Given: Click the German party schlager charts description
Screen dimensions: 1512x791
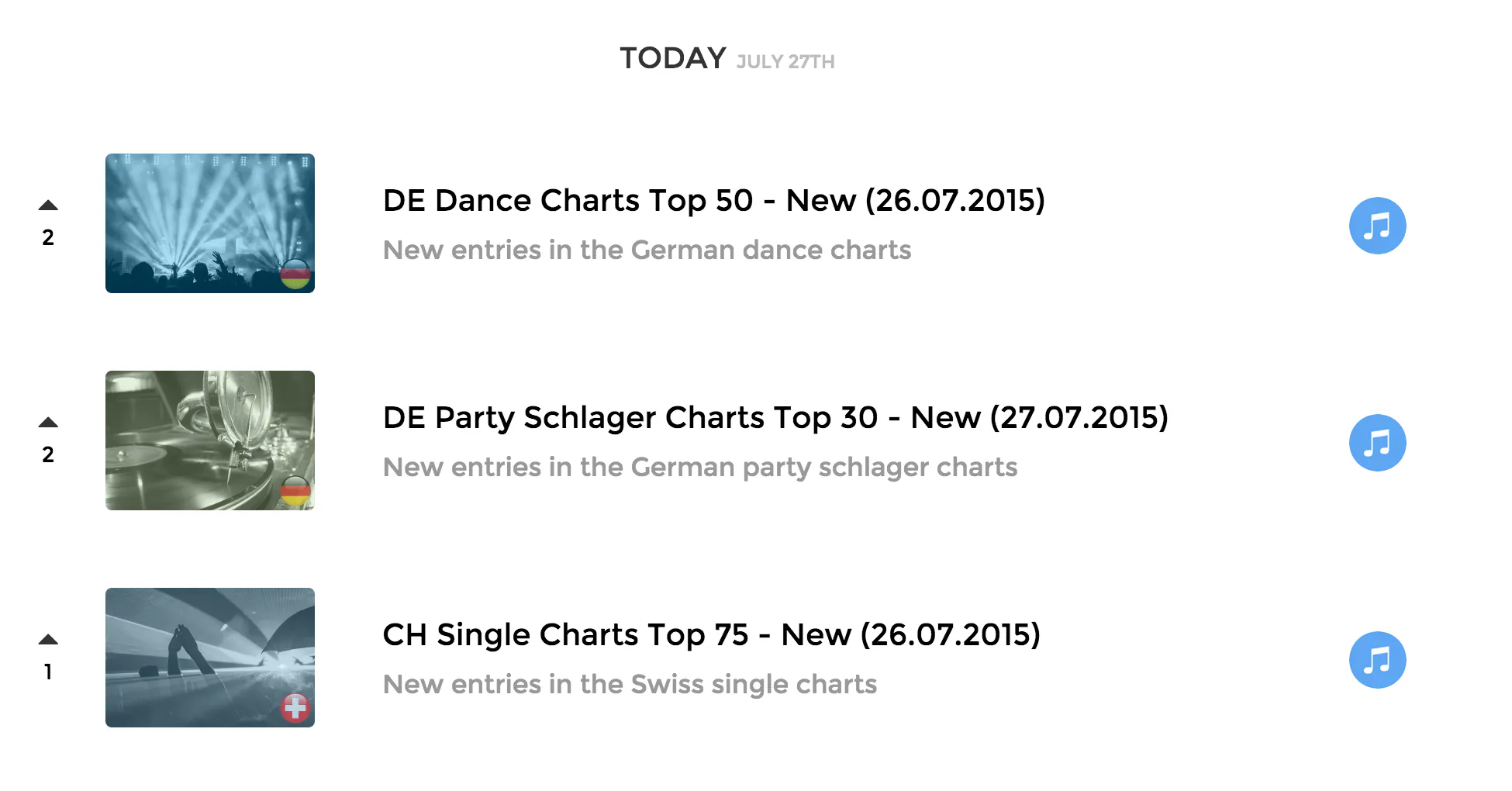Looking at the screenshot, I should [x=700, y=468].
